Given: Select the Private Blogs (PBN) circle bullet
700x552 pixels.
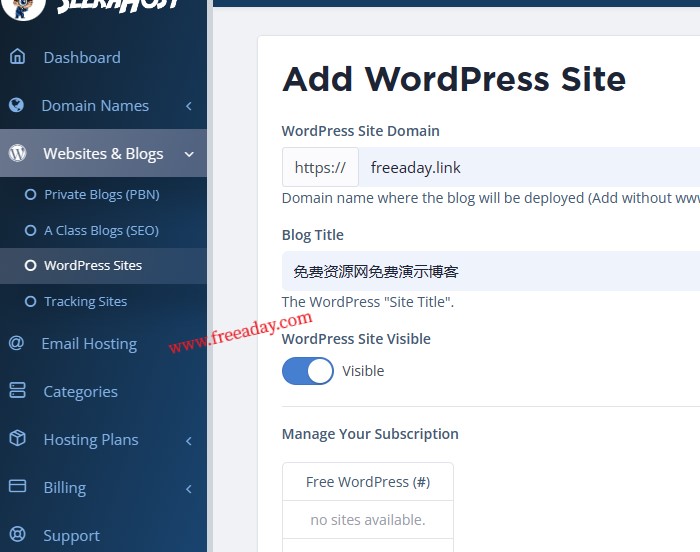Looking at the screenshot, I should [x=30, y=195].
